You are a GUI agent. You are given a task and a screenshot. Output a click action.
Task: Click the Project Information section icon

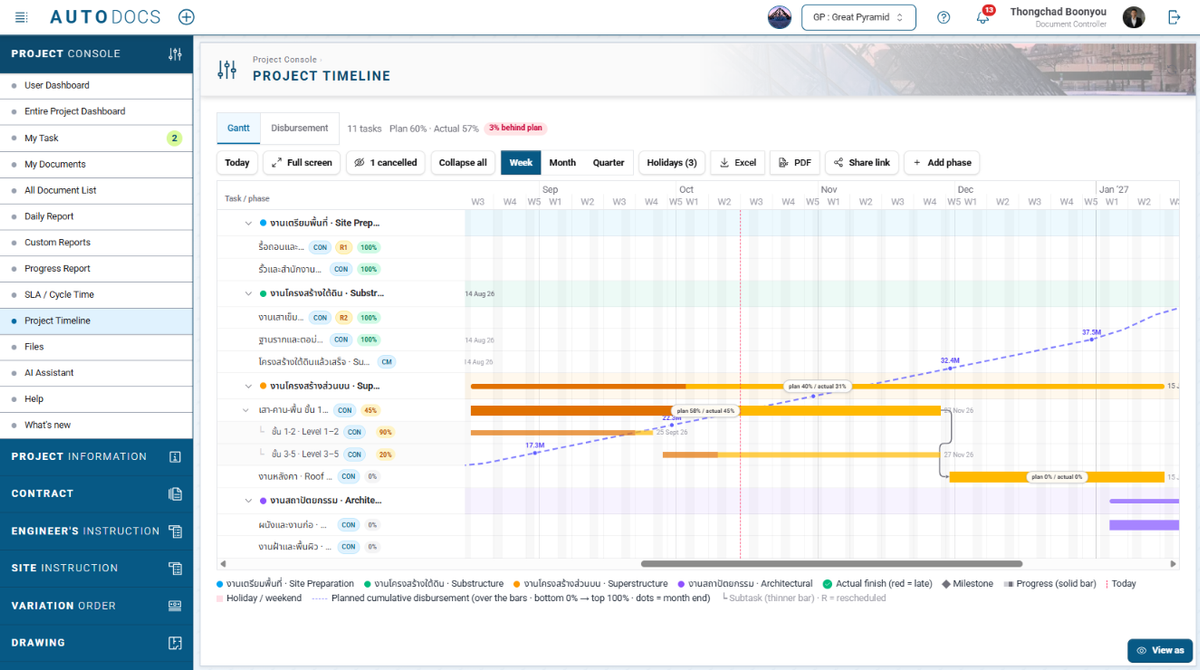pos(175,457)
